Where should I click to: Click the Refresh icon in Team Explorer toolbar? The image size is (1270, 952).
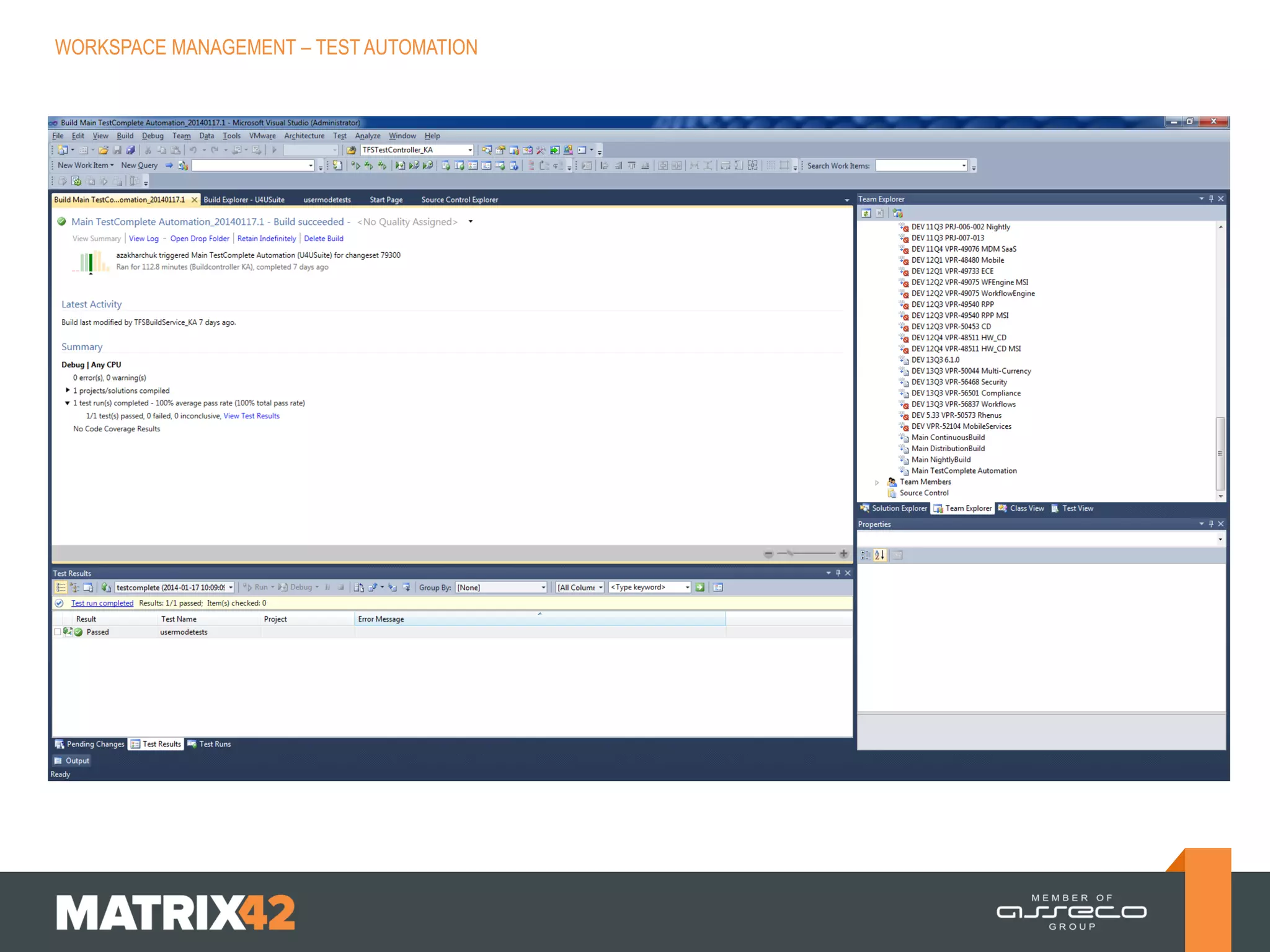(866, 213)
